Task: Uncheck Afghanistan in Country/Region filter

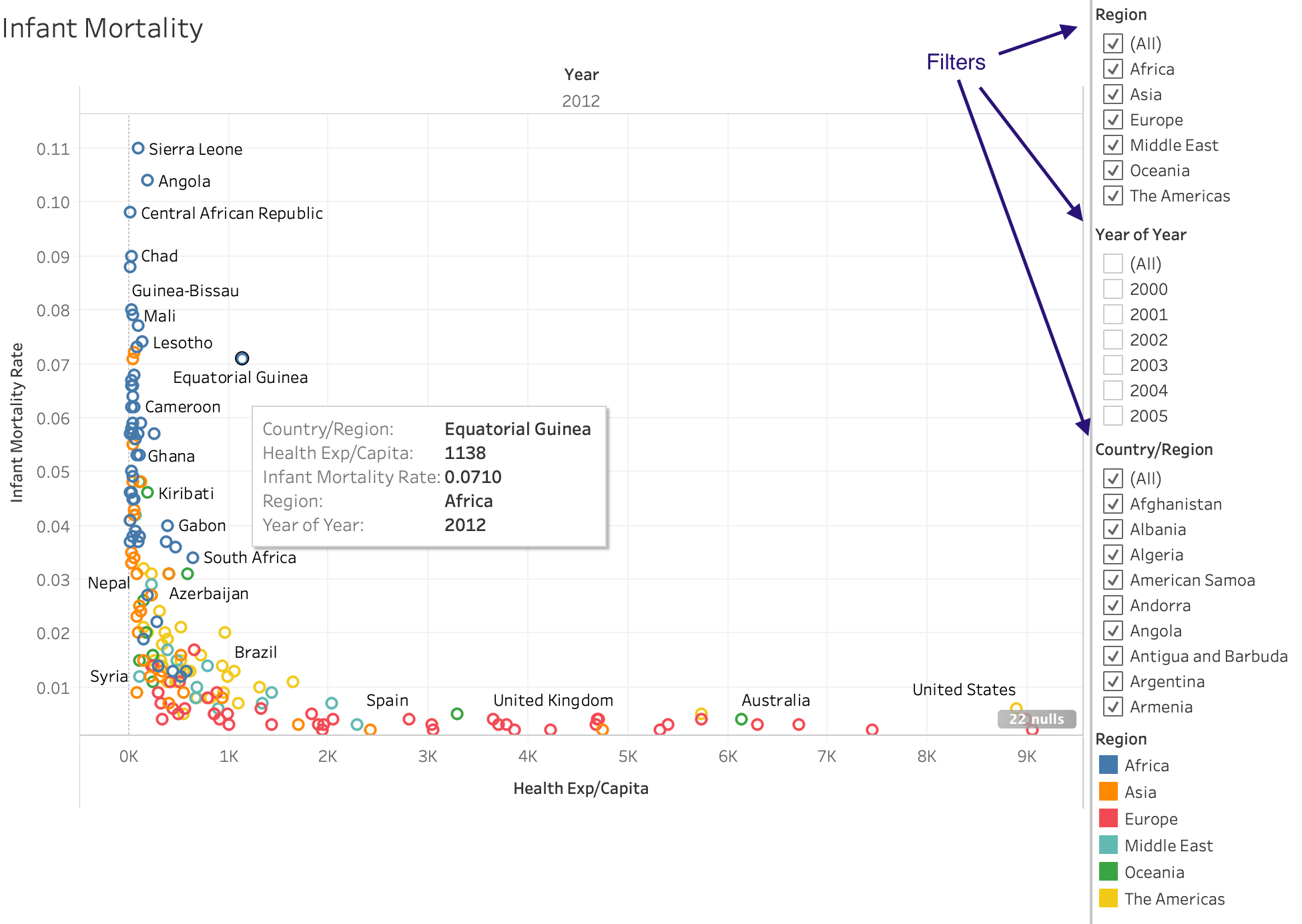Action: [1112, 504]
